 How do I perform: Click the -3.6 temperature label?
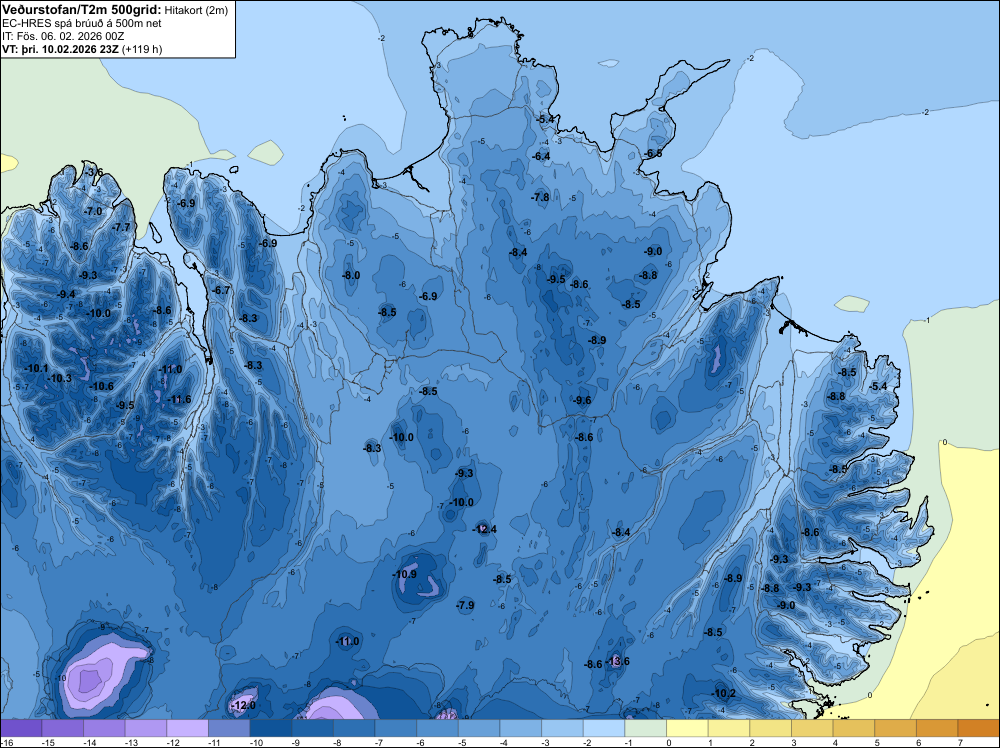[94, 172]
